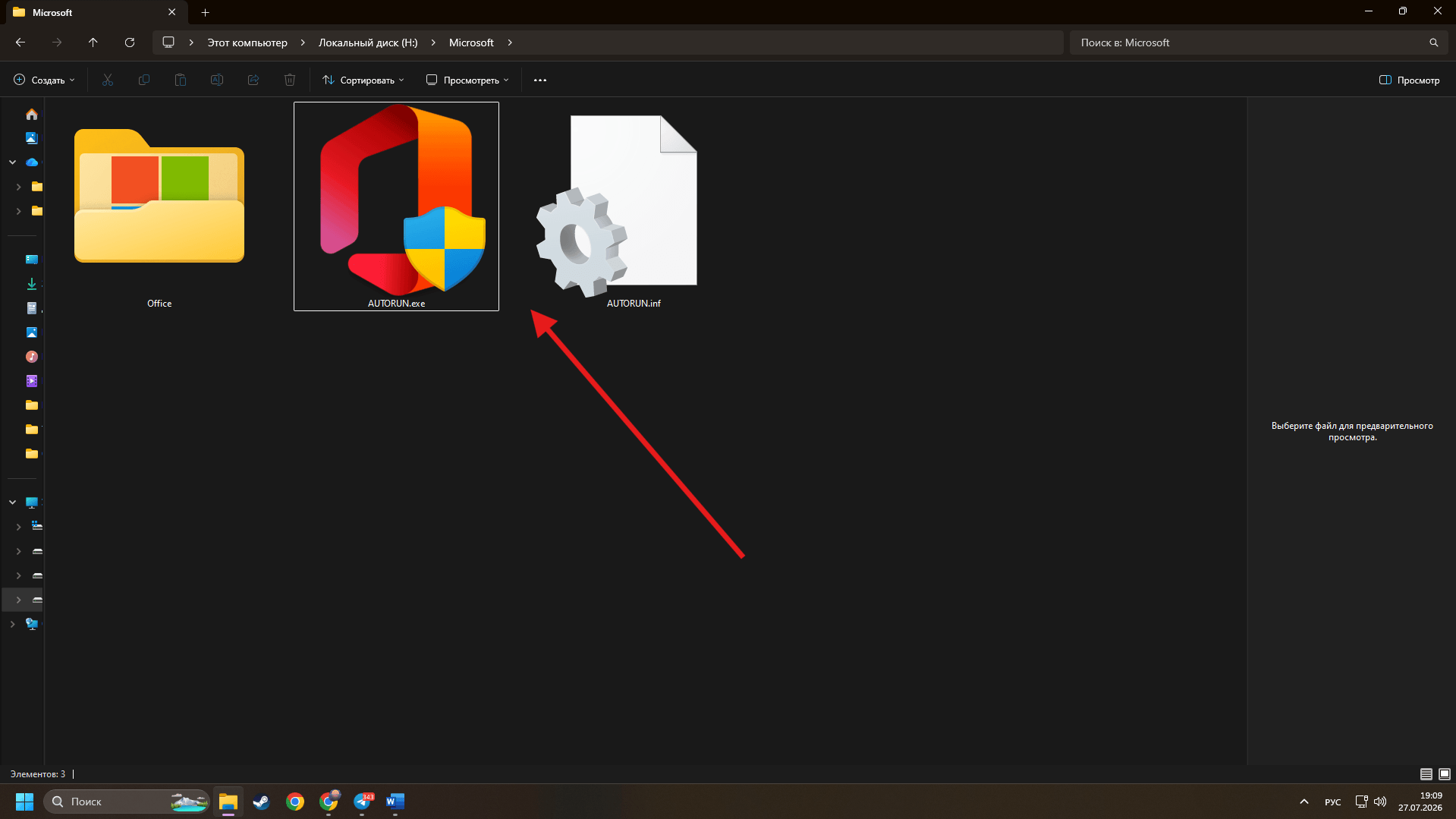1456x819 pixels.
Task: Collapse the OneDrive tree node
Action: coord(13,162)
